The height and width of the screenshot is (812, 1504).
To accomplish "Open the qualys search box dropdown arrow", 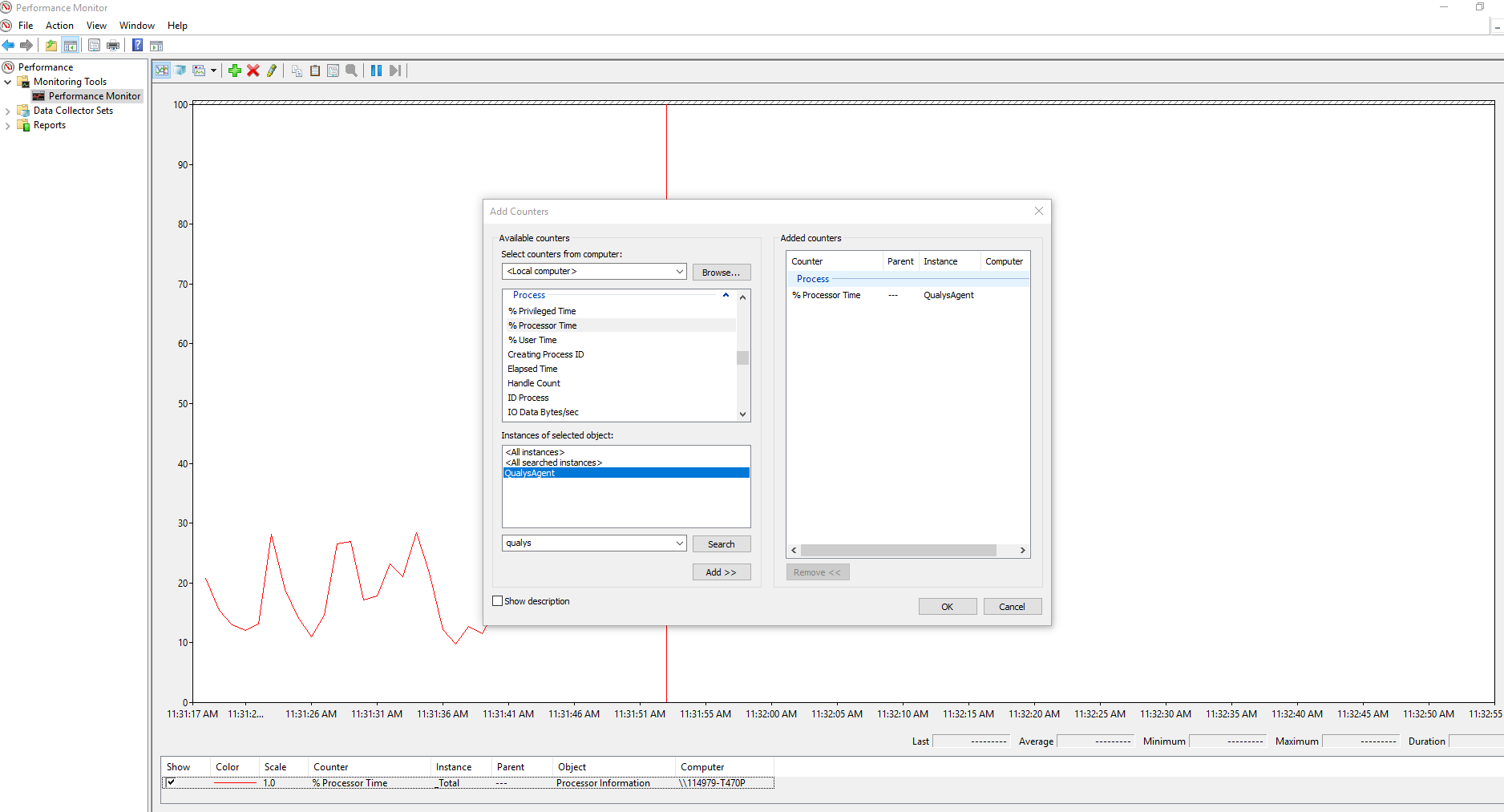I will [x=679, y=543].
